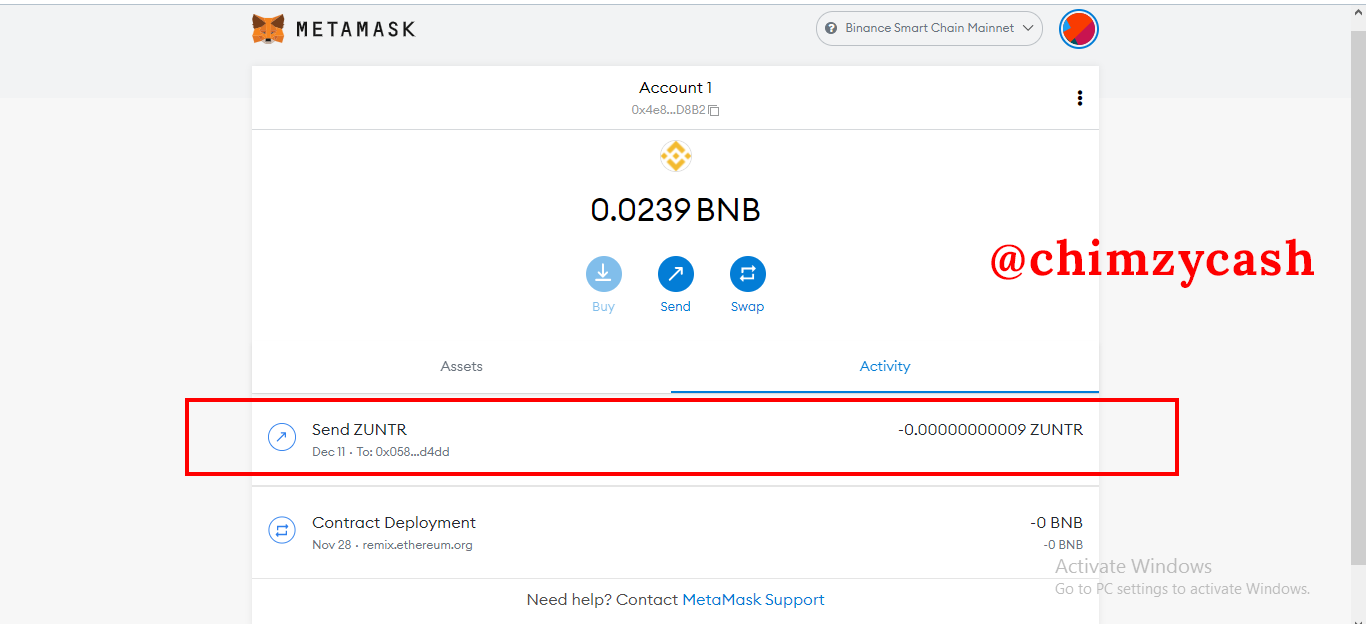The image size is (1366, 624).
Task: Switch to the Activity tab
Action: coord(885,366)
